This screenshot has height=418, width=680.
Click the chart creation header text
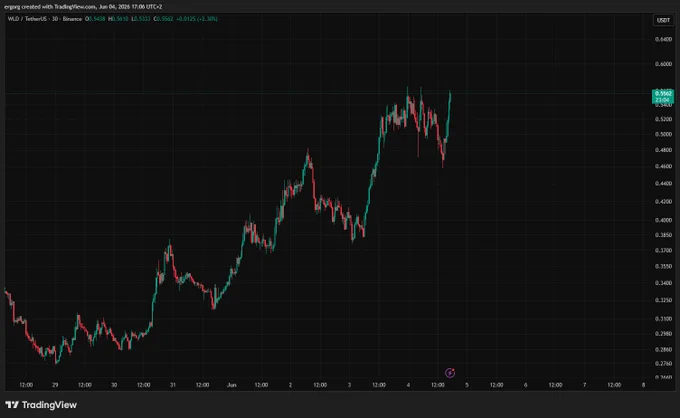83,7
